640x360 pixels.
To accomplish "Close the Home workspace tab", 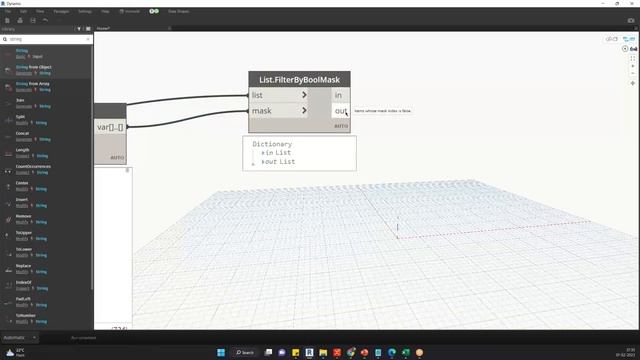I will point(169,29).
